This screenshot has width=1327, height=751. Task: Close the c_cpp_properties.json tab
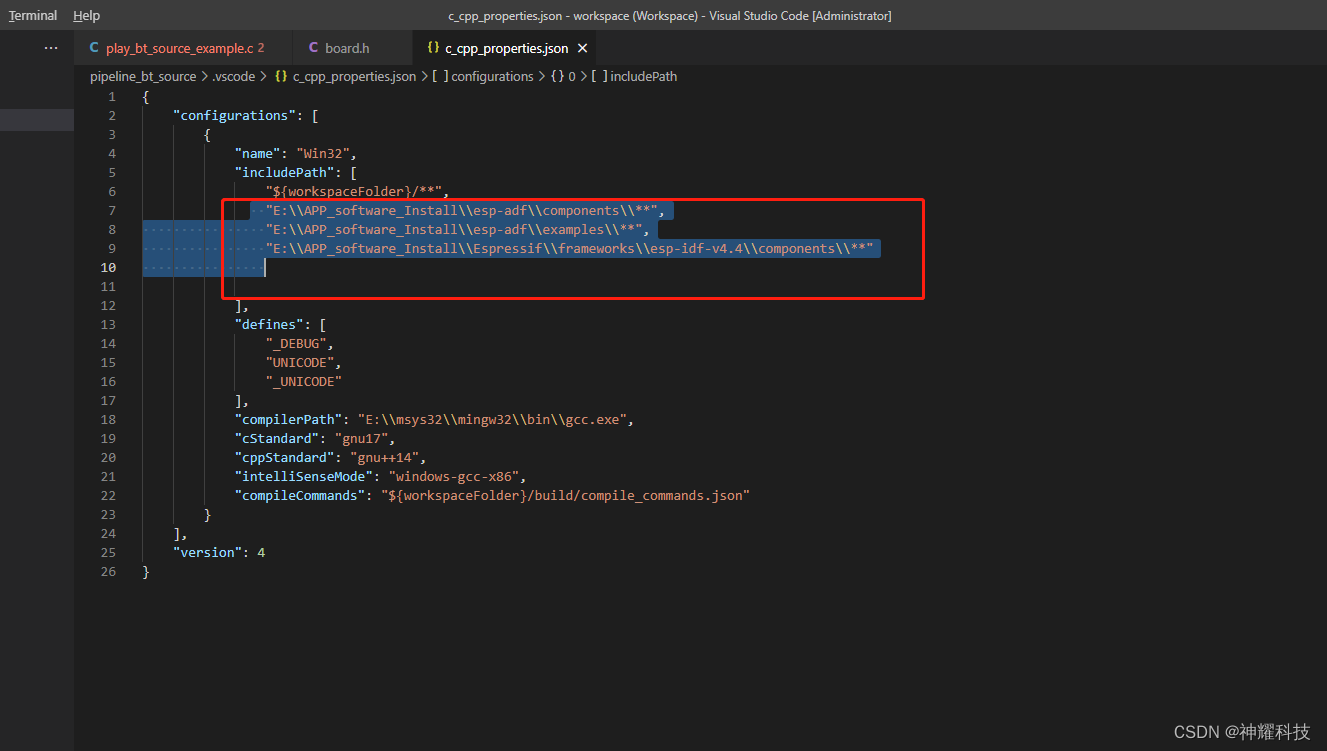(x=582, y=46)
